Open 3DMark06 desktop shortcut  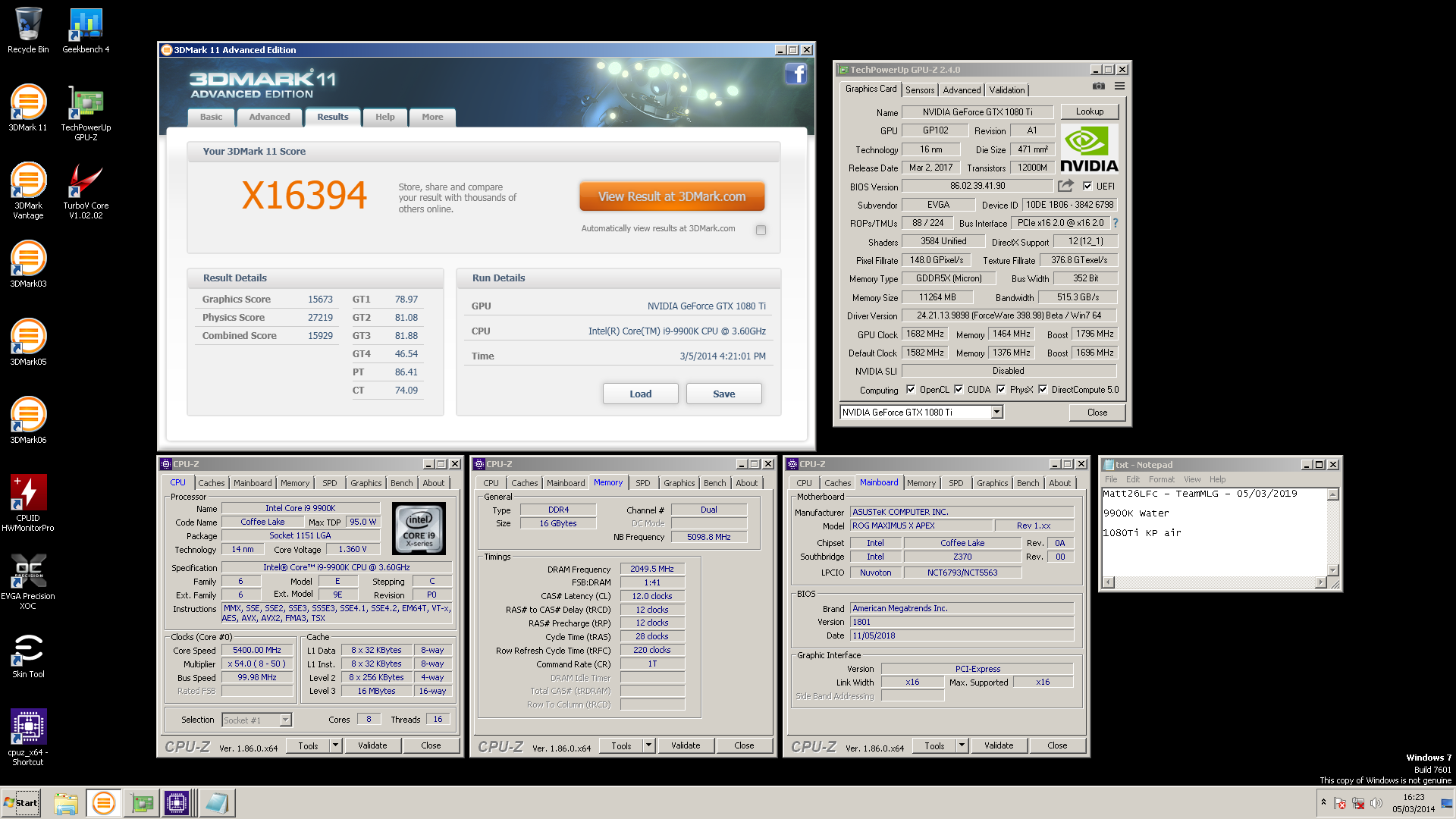point(28,420)
